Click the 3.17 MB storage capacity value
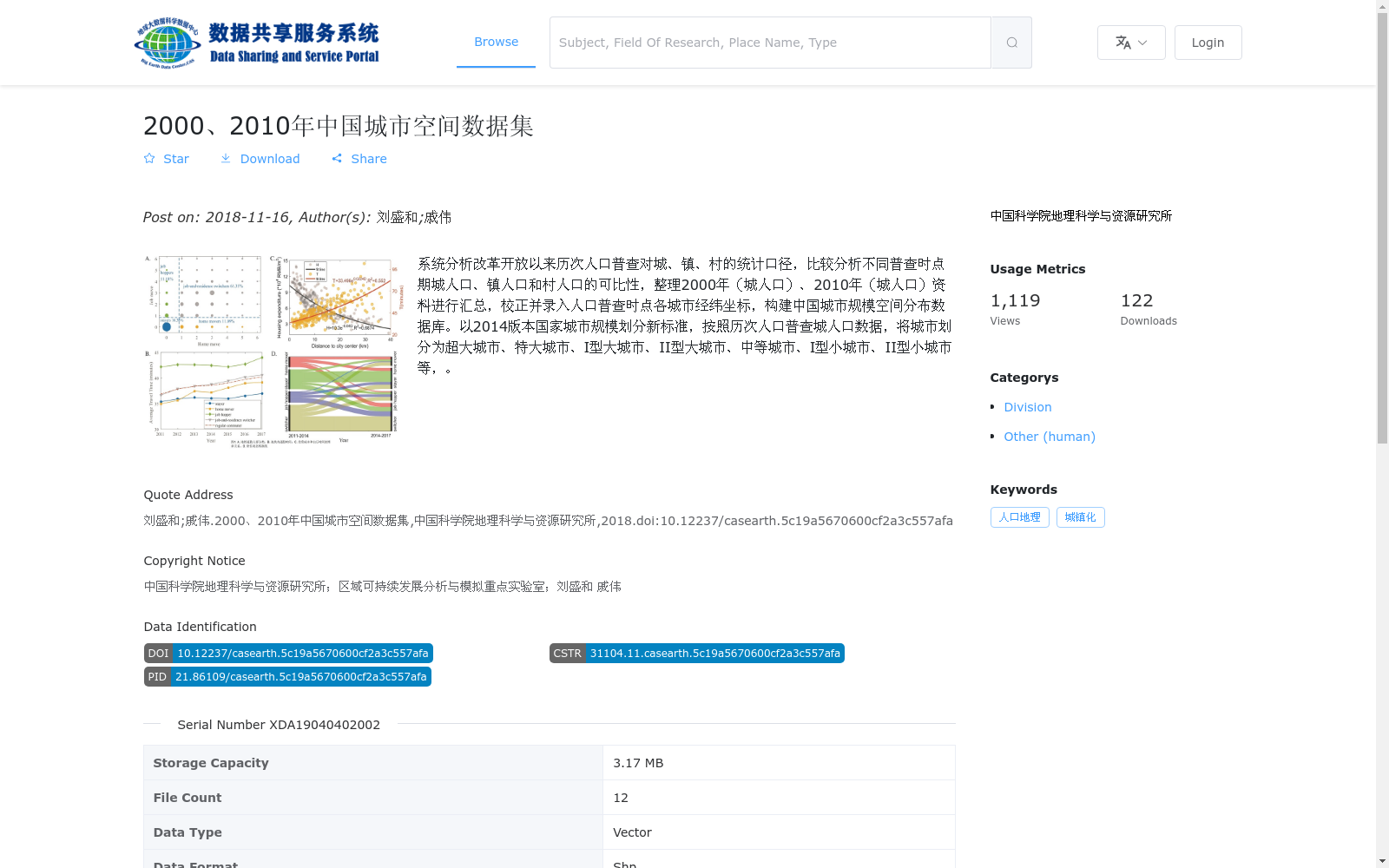 [x=638, y=763]
